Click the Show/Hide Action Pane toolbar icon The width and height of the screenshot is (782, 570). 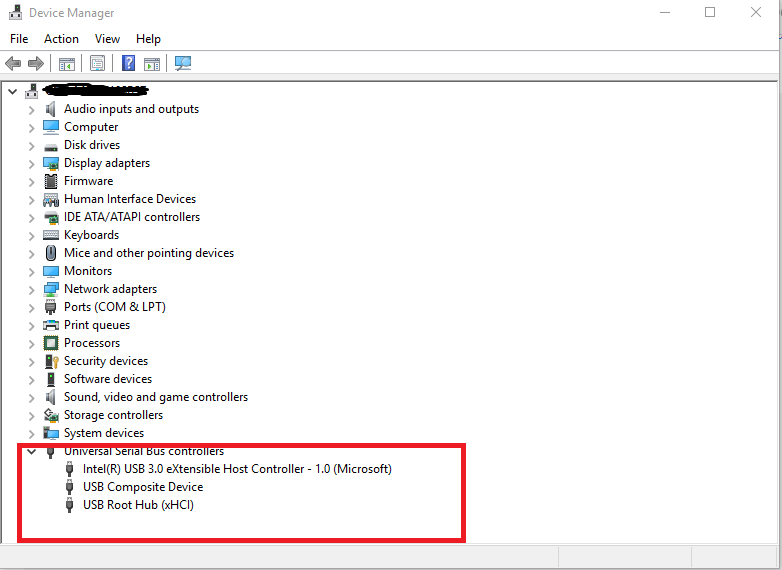152,64
